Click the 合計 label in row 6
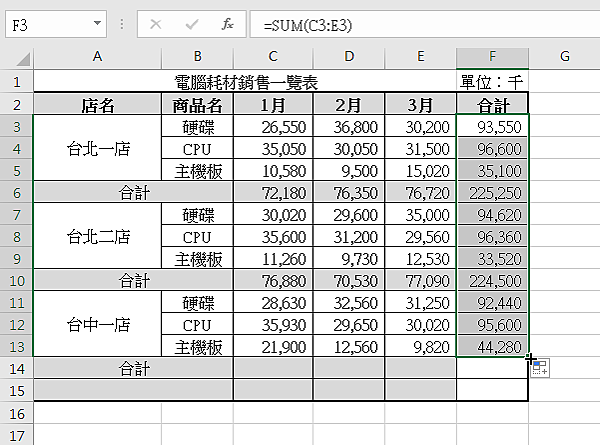 coord(133,192)
